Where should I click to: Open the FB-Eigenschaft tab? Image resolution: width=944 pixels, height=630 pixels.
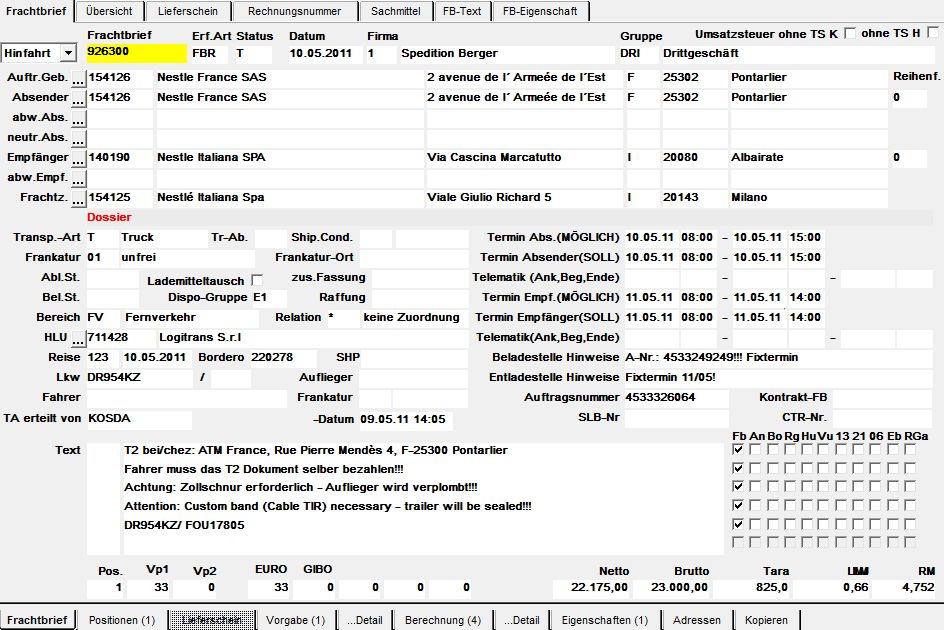point(540,11)
